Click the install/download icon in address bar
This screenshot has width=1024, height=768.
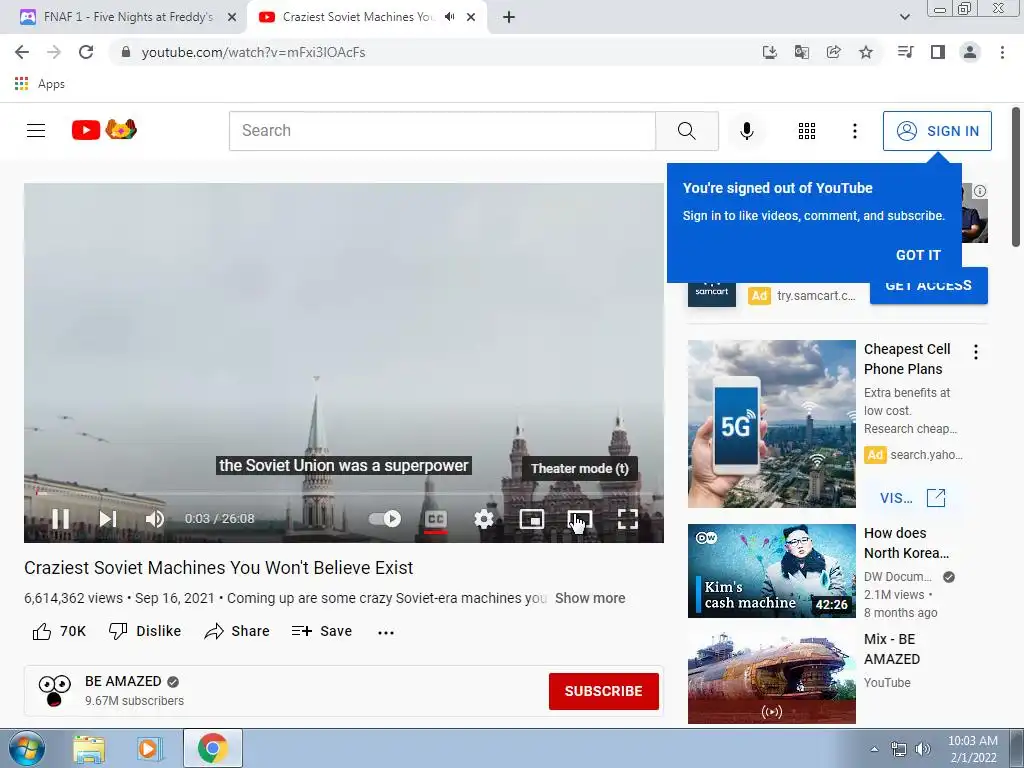pos(770,52)
